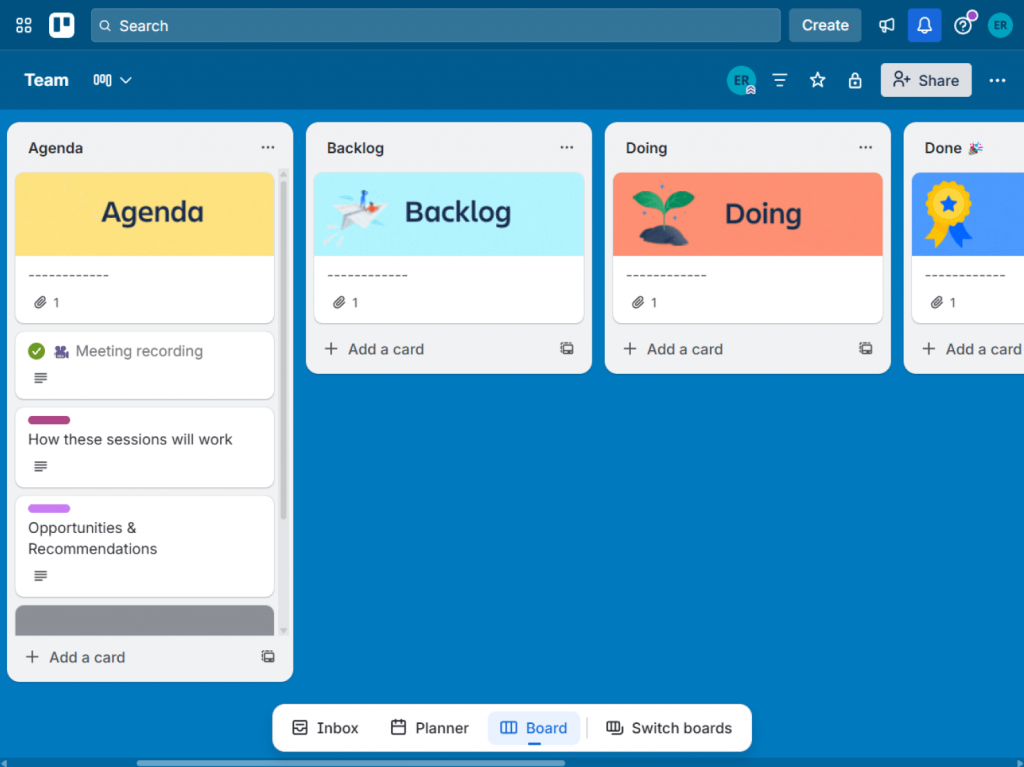
Task: Open the Backlog list actions menu
Action: (x=567, y=148)
